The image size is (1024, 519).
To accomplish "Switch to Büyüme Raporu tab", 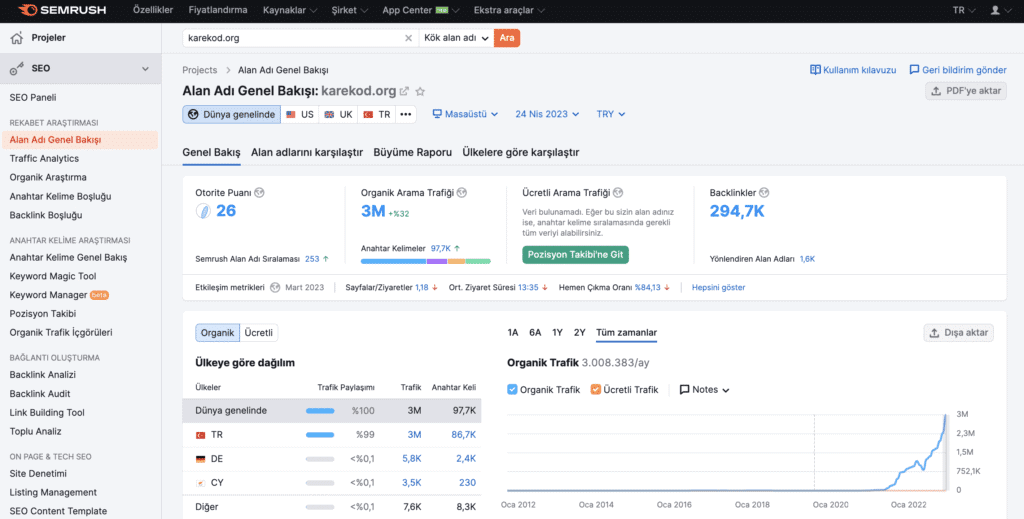I will coord(413,152).
